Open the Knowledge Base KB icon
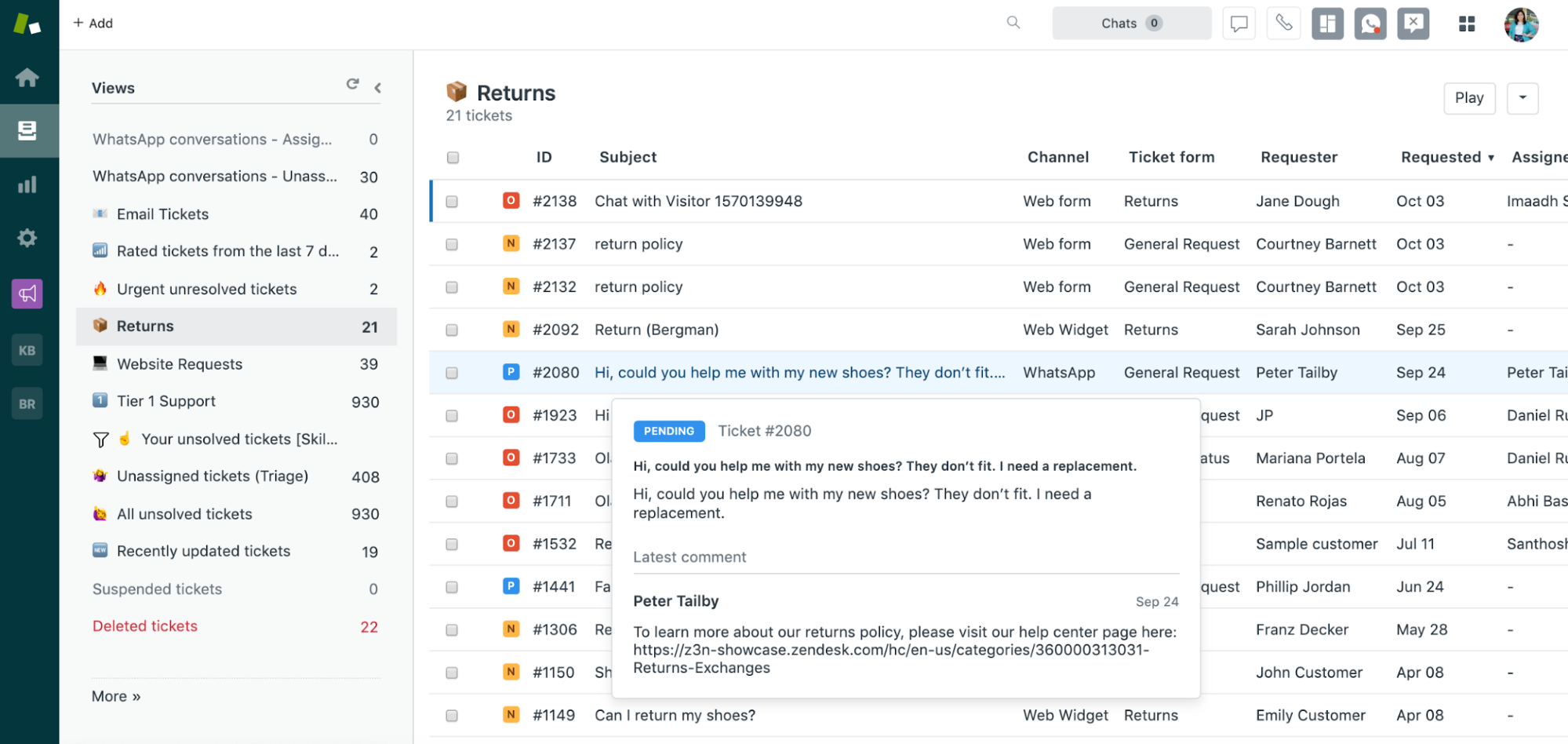Image resolution: width=1568 pixels, height=744 pixels. coord(28,350)
